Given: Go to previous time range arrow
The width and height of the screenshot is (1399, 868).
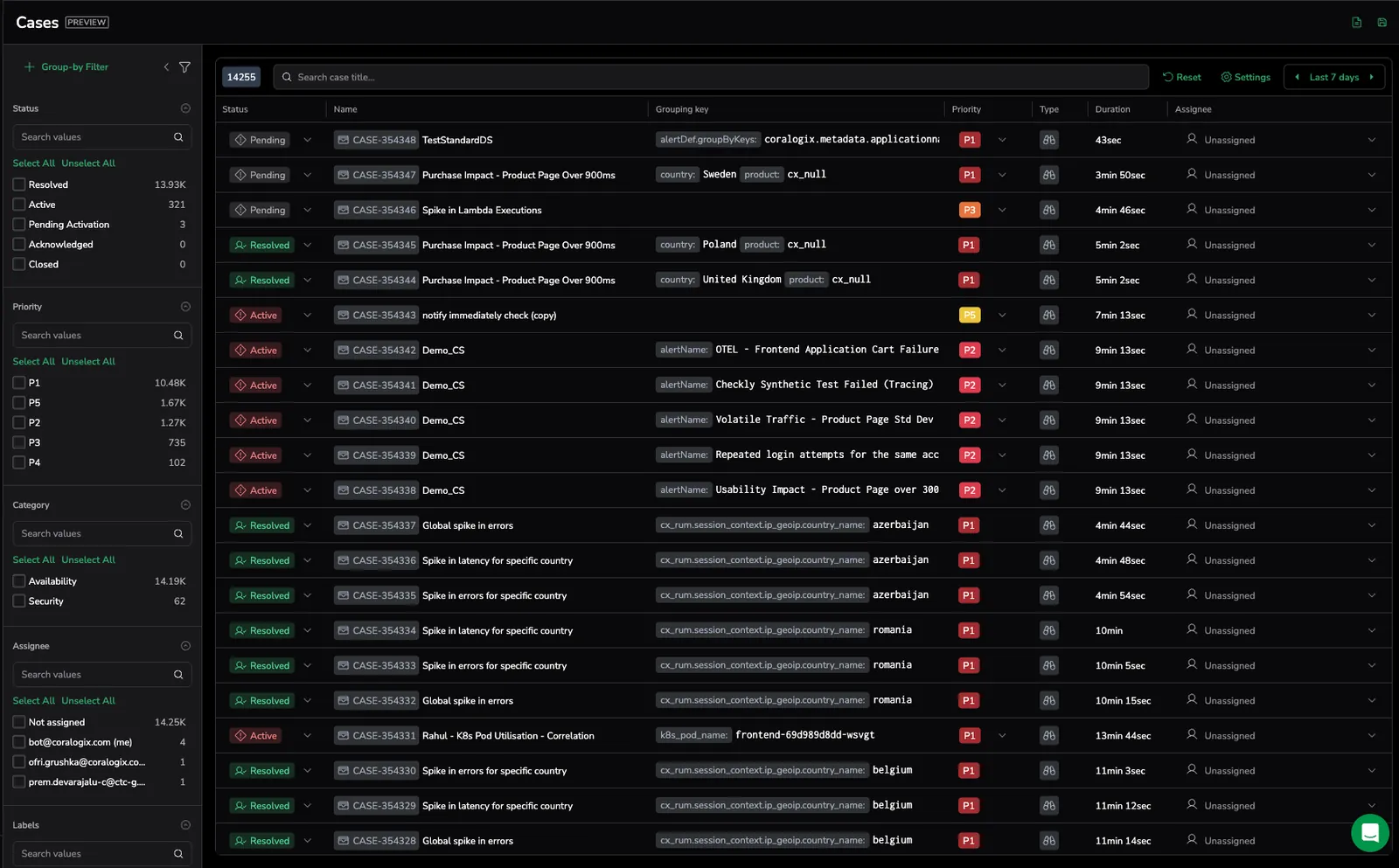Looking at the screenshot, I should [x=1297, y=77].
